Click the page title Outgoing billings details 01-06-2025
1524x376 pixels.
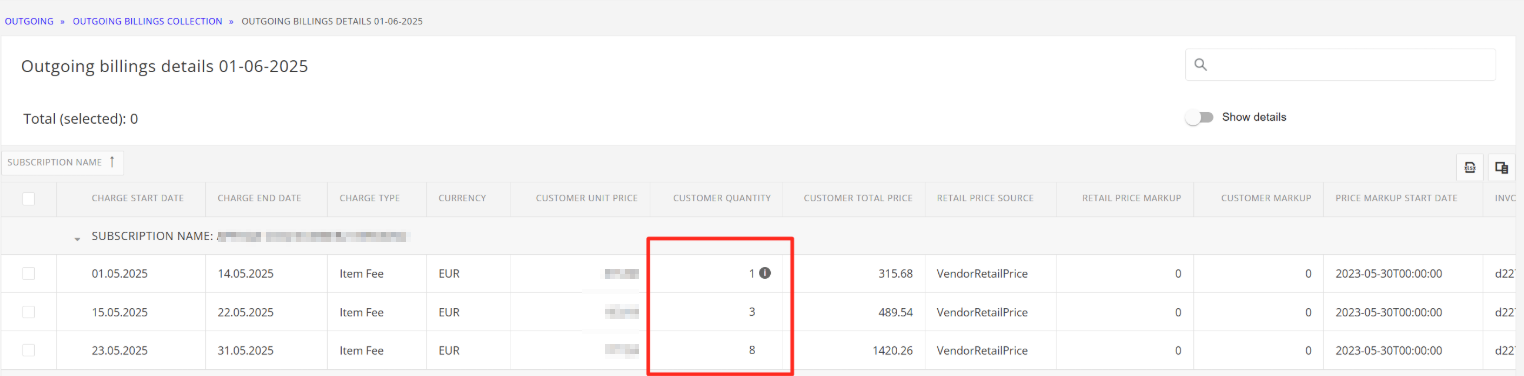click(165, 67)
